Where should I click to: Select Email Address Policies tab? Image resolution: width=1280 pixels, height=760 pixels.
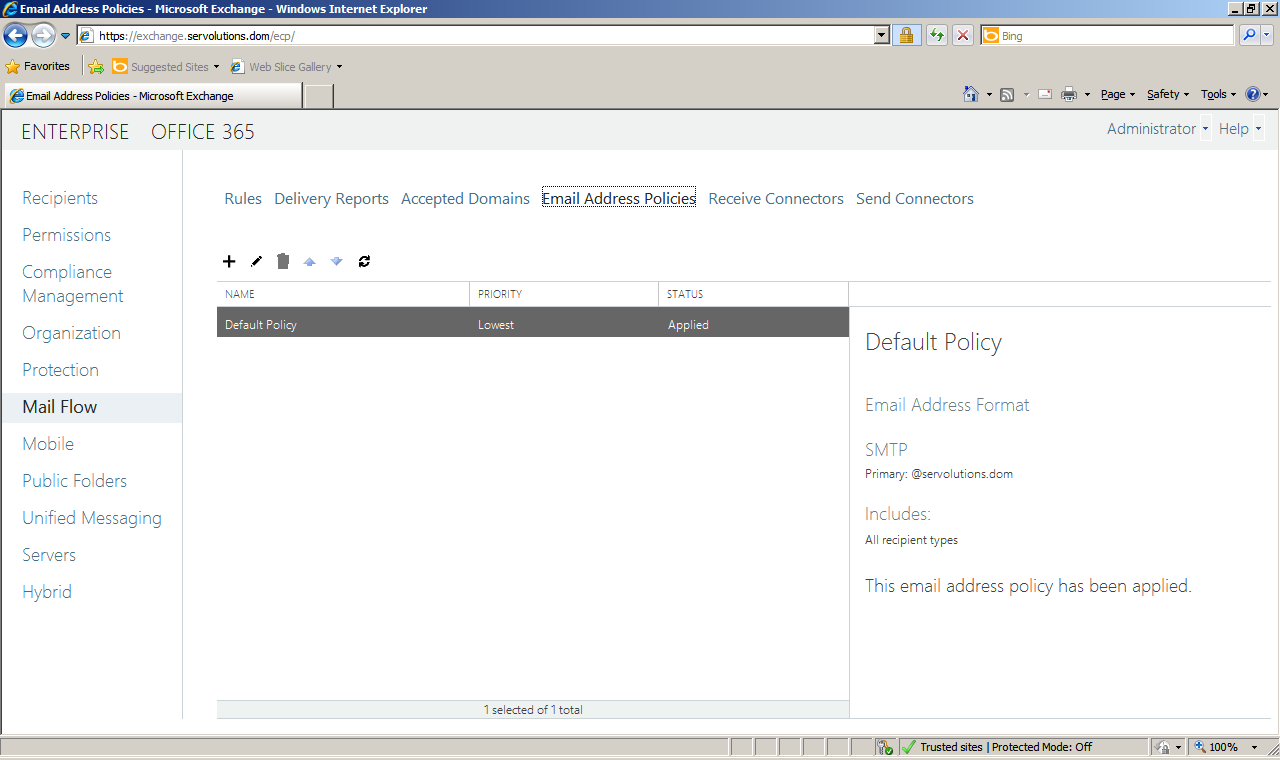click(619, 199)
